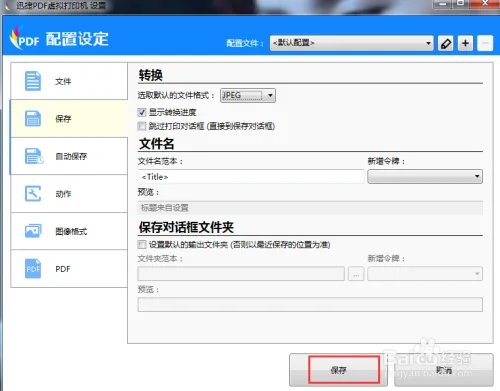
Task: Open 新增令牌 dropdown for file name
Action: point(425,176)
